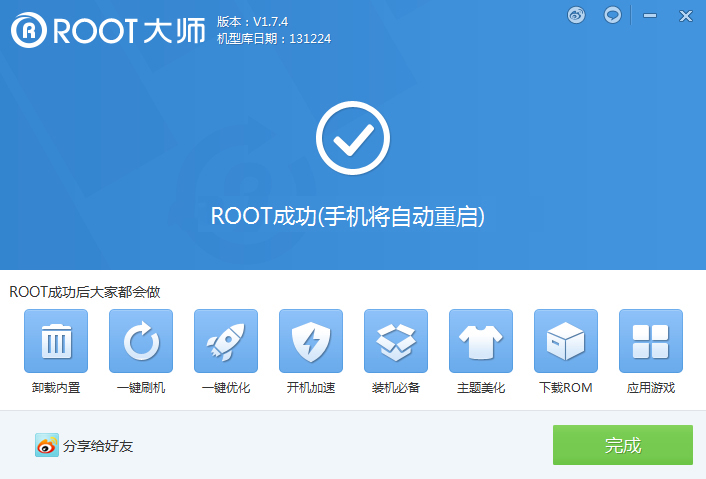Click the ROOT成功(手机将自动重启) message
Viewport: 706px width, 479px height.
[348, 216]
